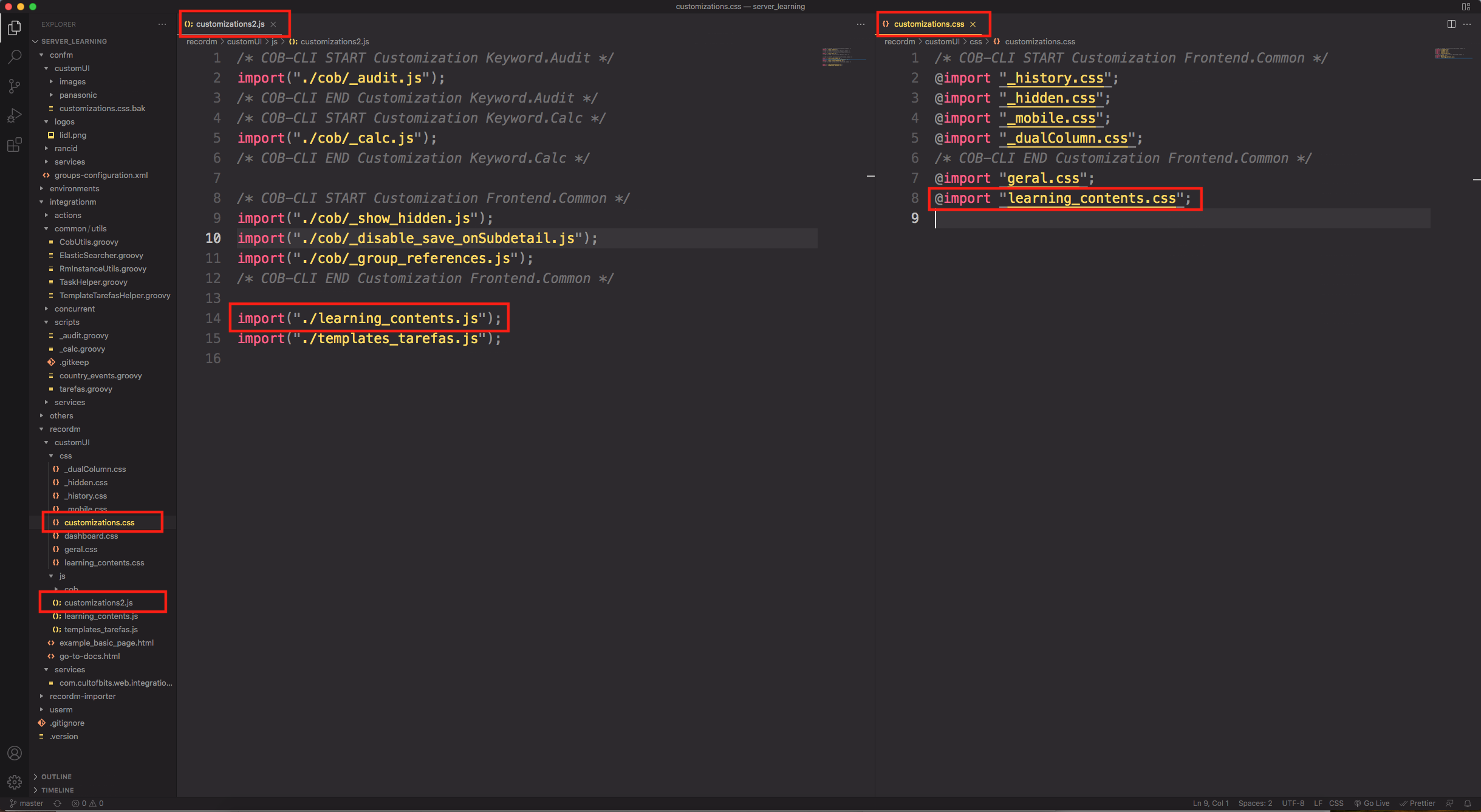Screen dimensions: 1481x812
Task: Close the customizations2.js tab
Action: (x=273, y=24)
